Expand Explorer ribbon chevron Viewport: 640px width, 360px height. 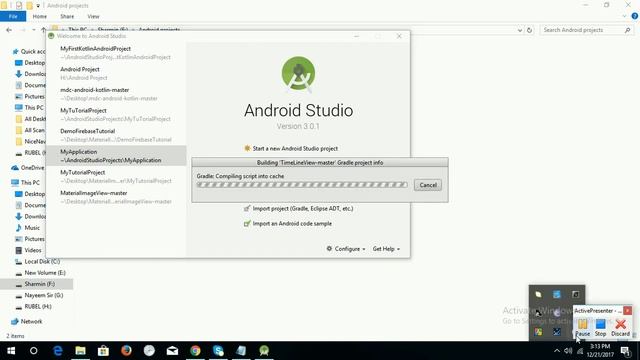pyautogui.click(x=624, y=16)
